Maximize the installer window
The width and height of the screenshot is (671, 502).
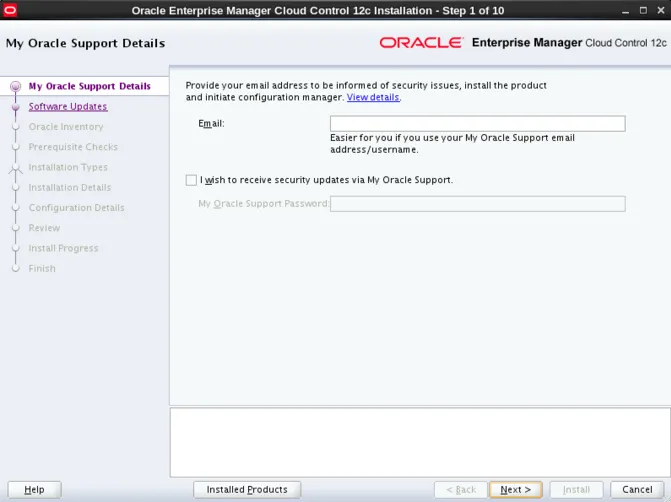point(643,10)
